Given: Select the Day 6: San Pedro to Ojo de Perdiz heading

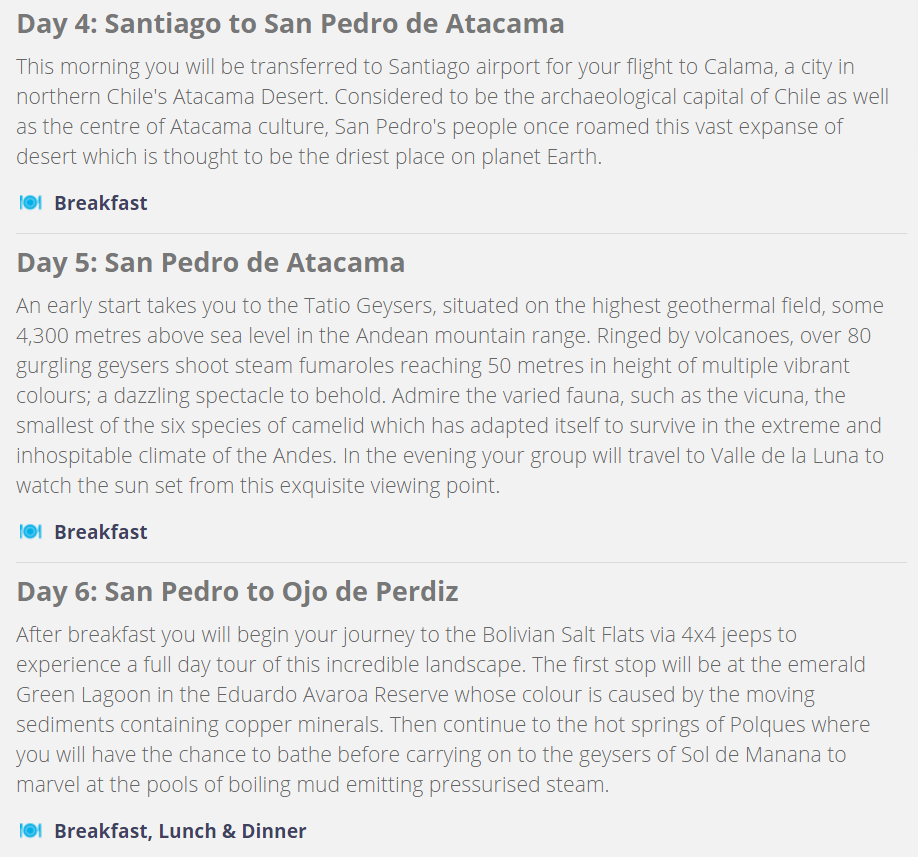Looking at the screenshot, I should point(237,592).
